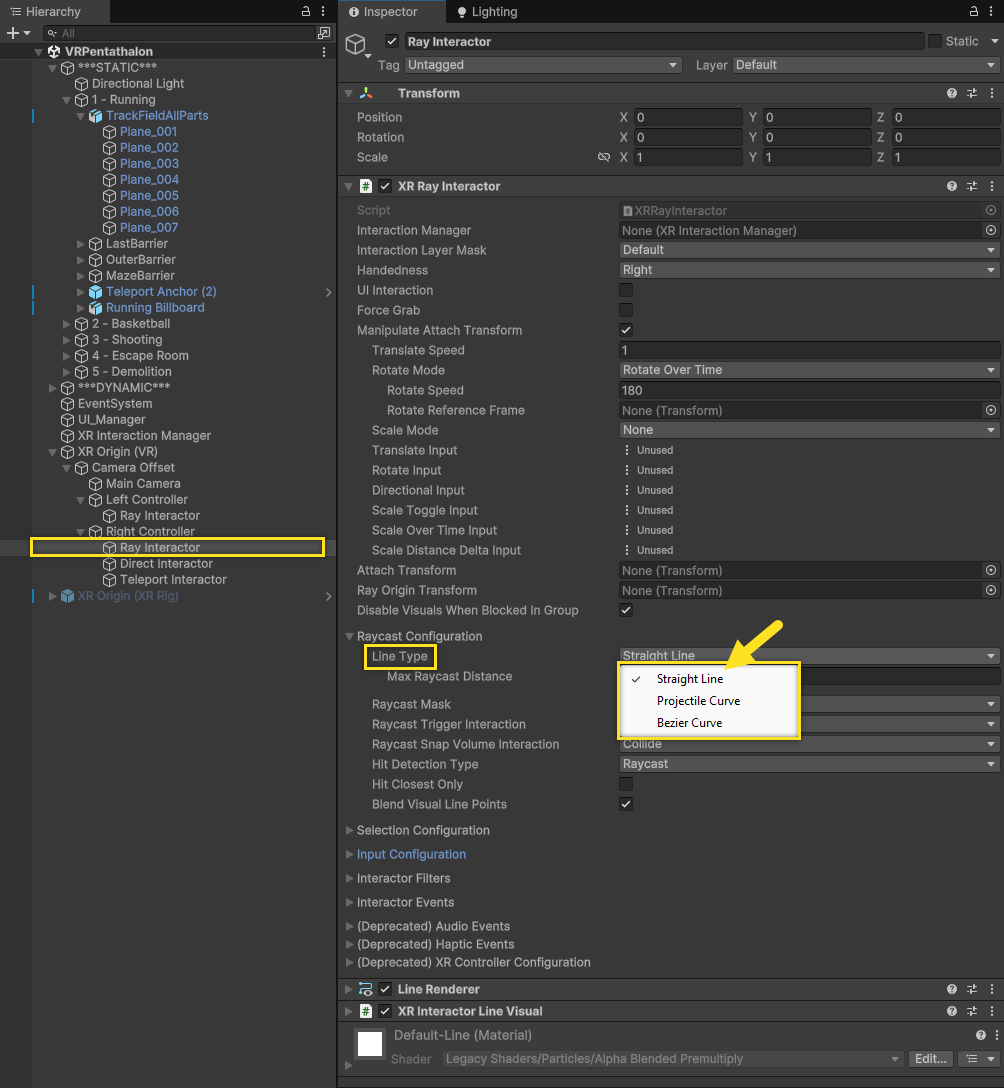Disable Manipulate Attach Transform
The height and width of the screenshot is (1088, 1004).
[x=625, y=330]
